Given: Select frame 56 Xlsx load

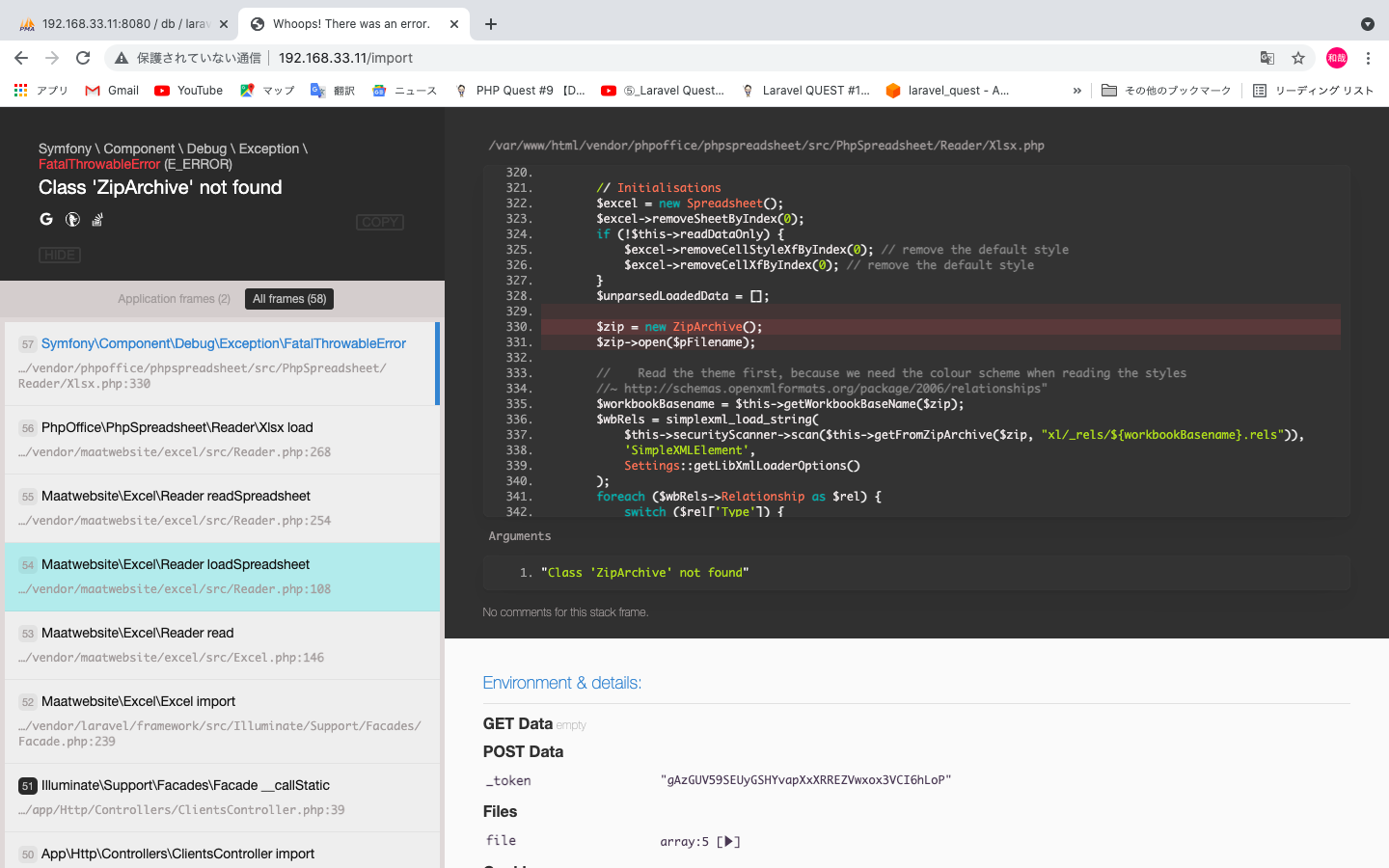Looking at the screenshot, I should pyautogui.click(x=222, y=440).
